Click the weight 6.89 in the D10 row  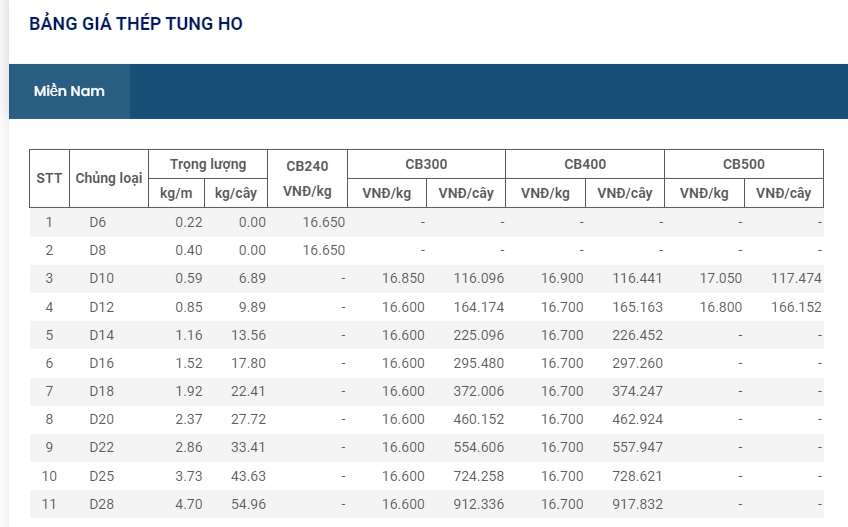[x=253, y=279]
